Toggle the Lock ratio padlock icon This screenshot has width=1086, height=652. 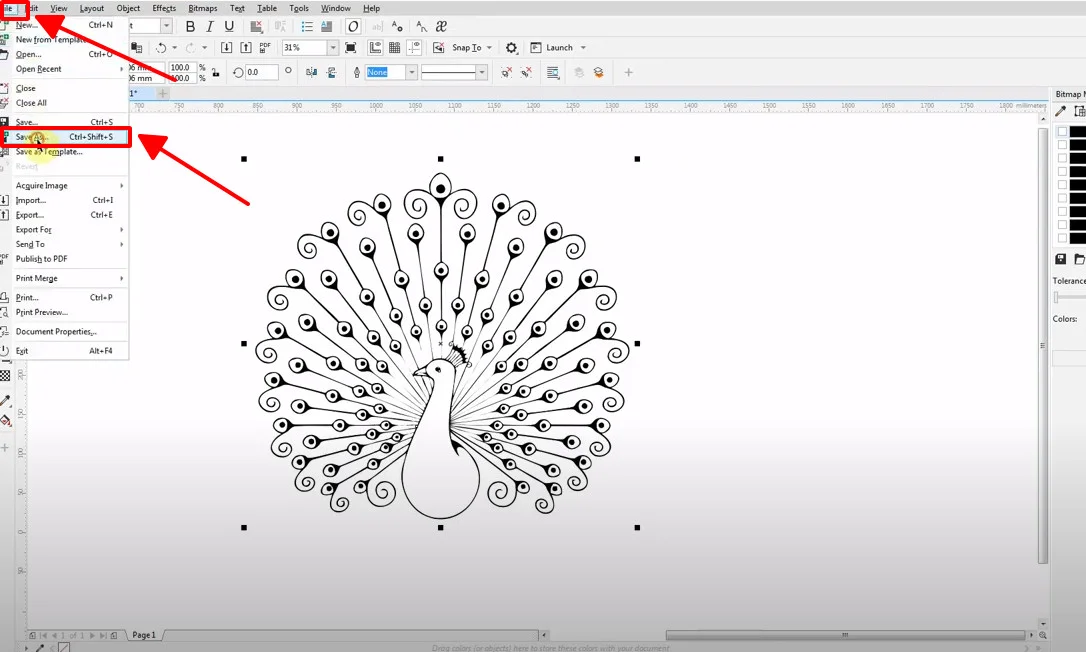click(215, 72)
